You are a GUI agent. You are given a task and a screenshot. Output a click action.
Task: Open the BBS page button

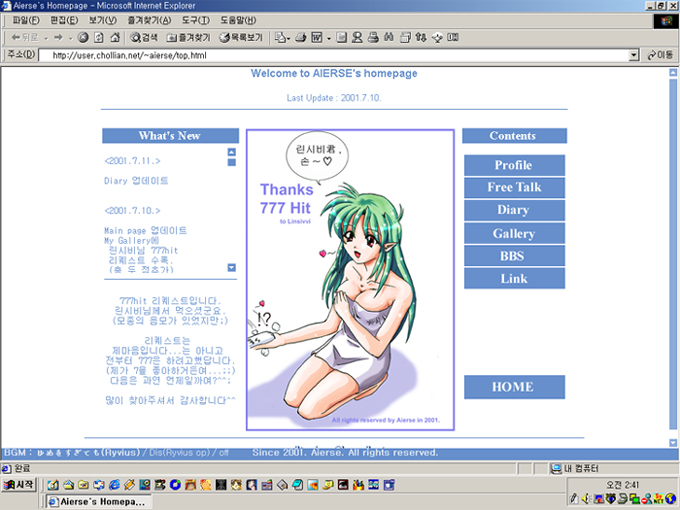[514, 256]
